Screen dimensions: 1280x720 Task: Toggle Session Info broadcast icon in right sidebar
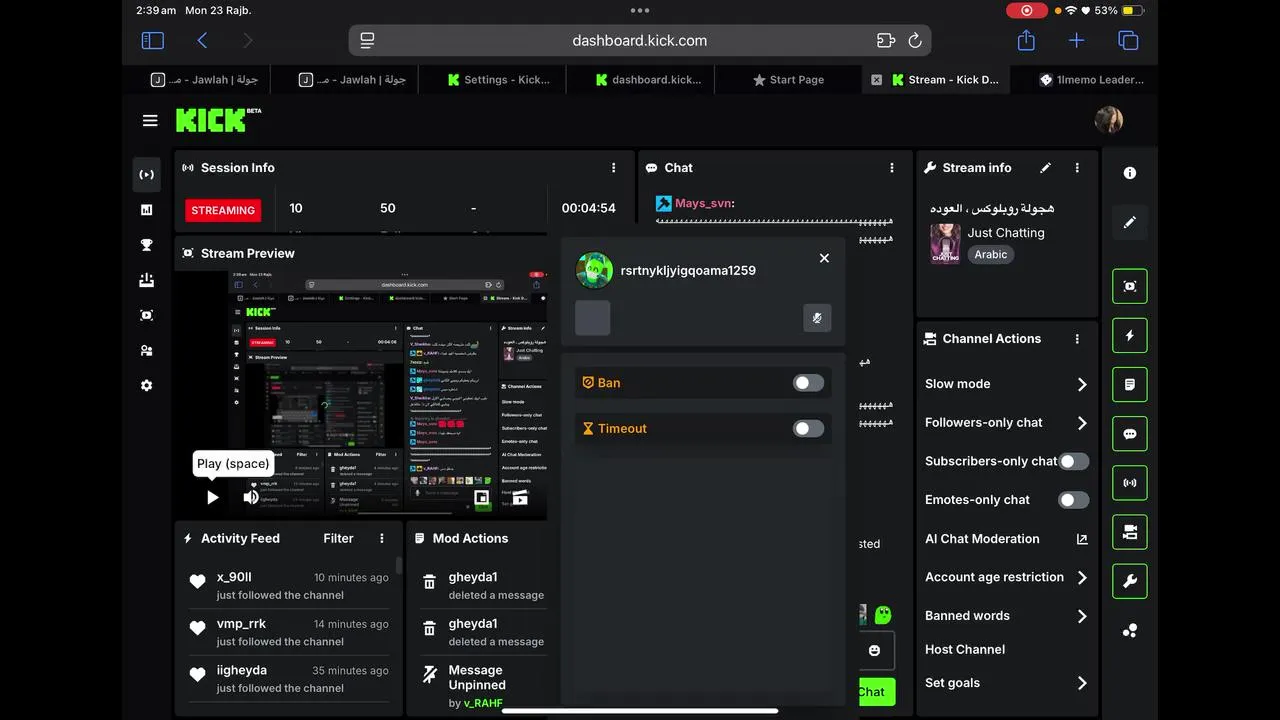1130,483
